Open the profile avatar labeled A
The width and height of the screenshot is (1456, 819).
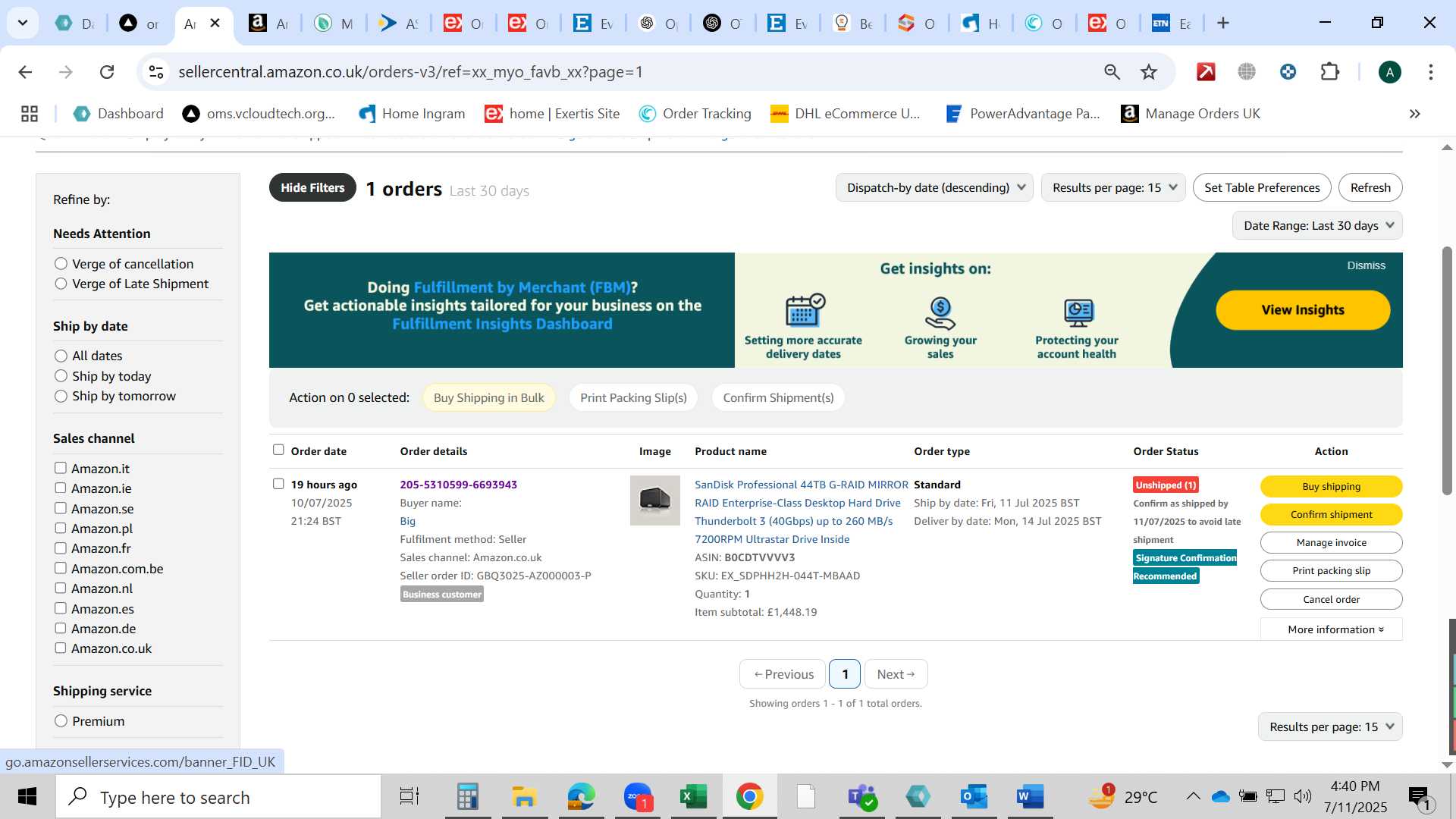pos(1389,72)
